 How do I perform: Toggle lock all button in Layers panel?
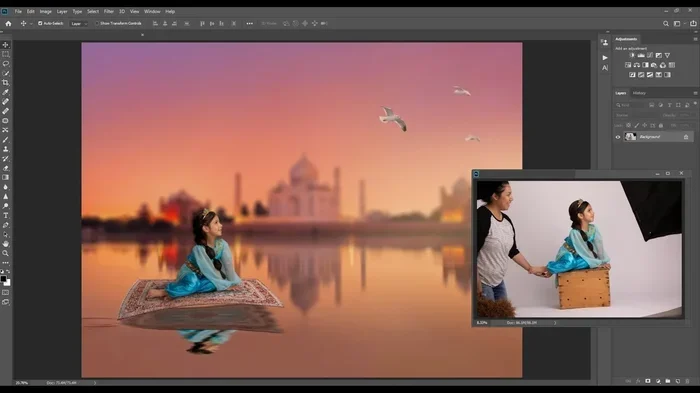(x=661, y=125)
